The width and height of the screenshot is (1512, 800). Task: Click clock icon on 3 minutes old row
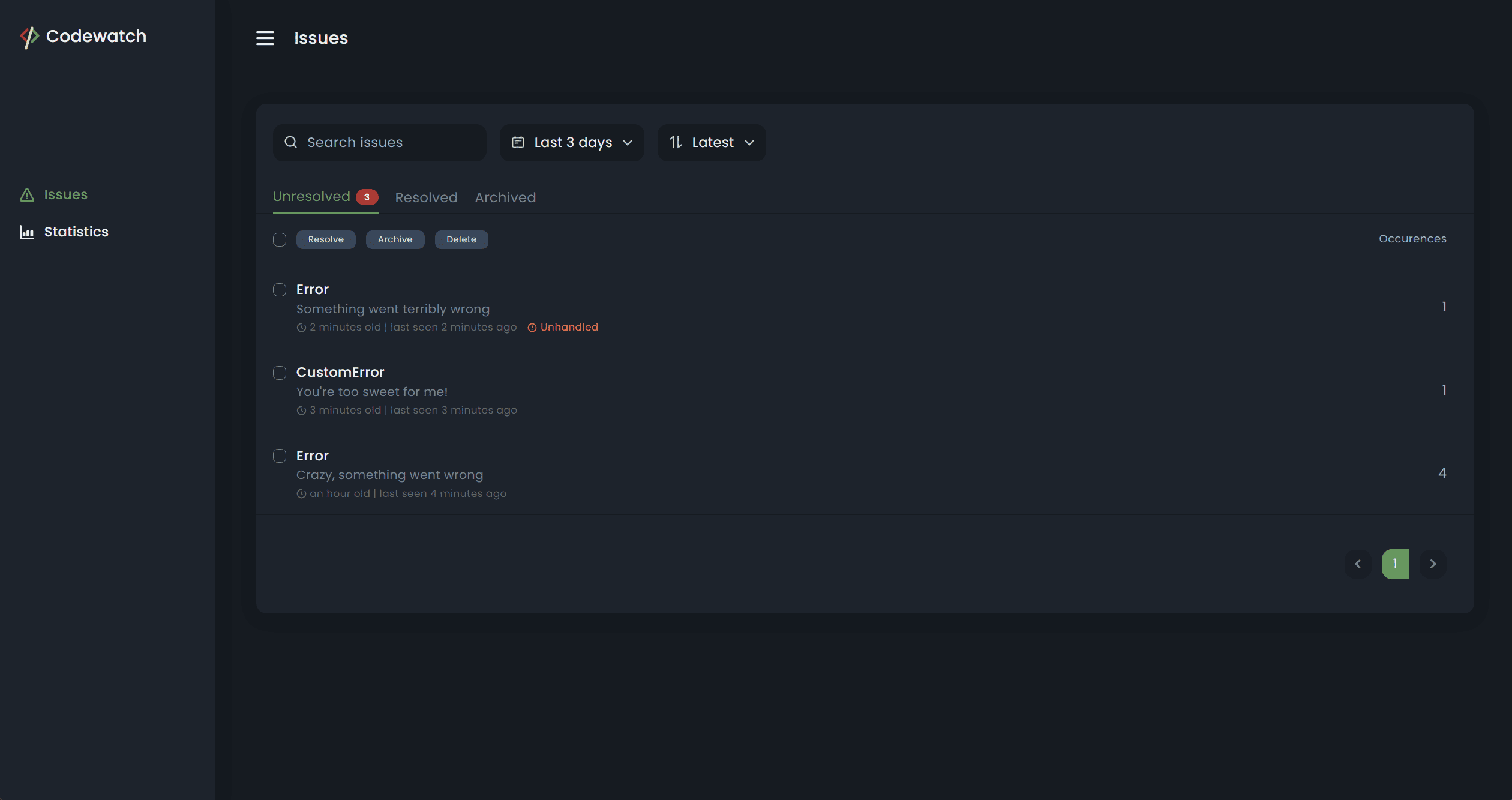coord(301,411)
